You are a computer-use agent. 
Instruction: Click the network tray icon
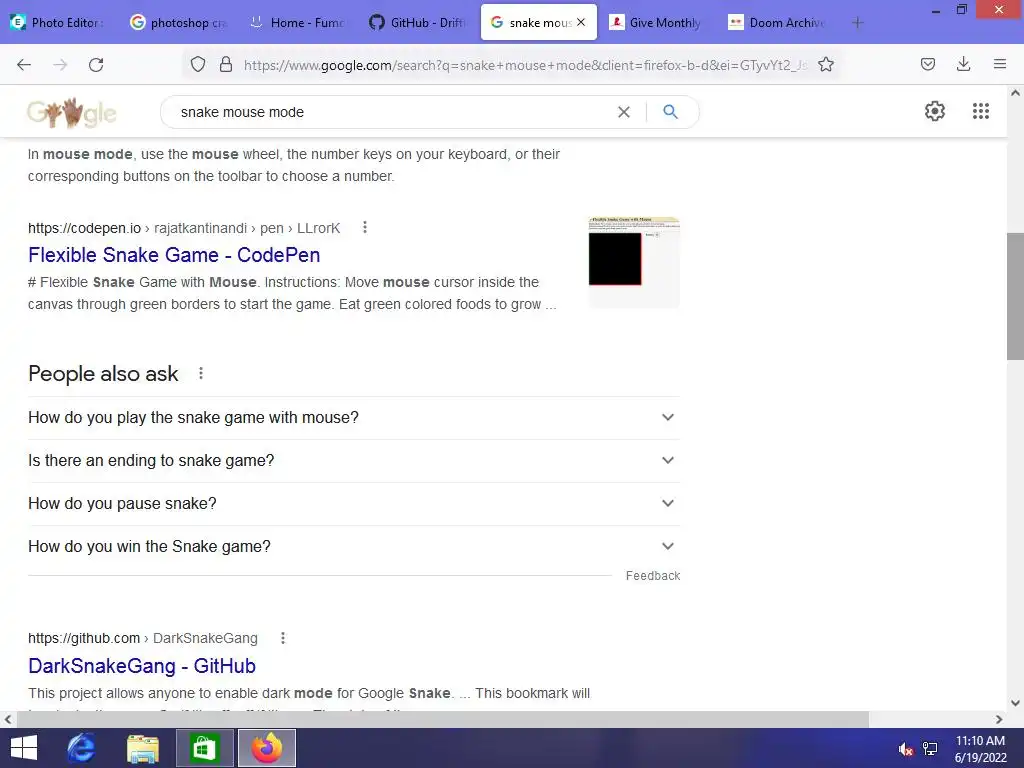pos(930,749)
